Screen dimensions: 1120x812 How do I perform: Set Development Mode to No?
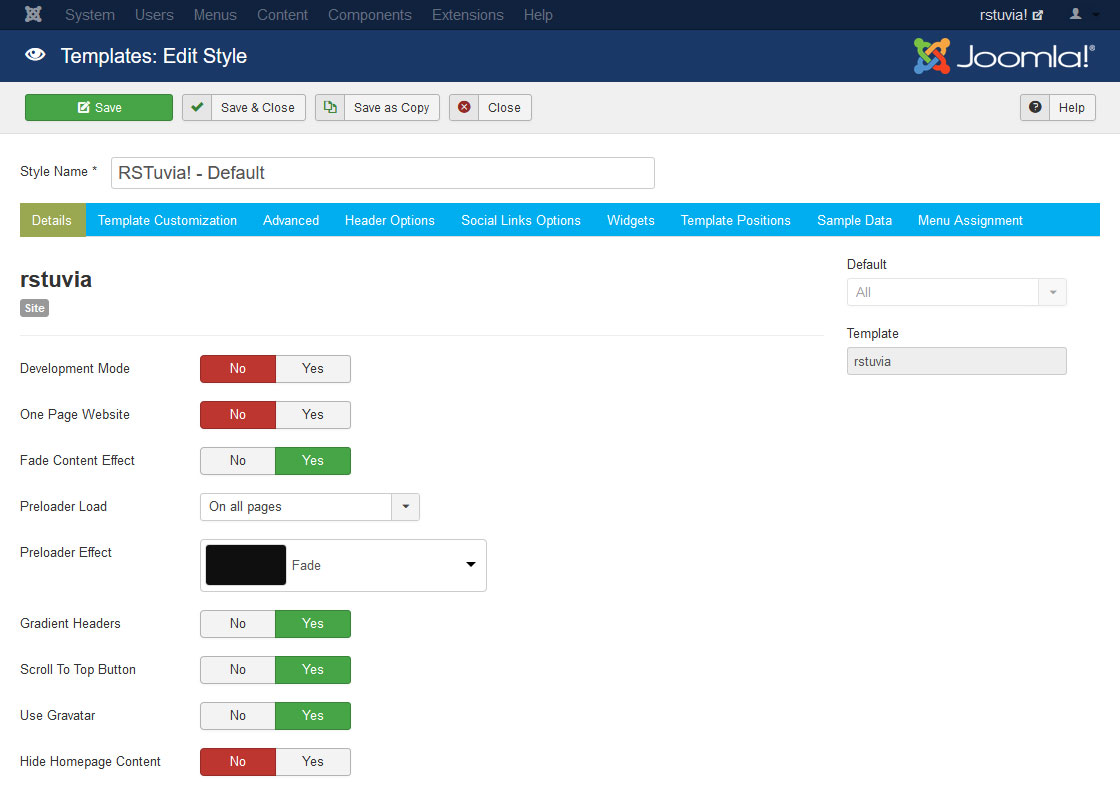click(x=238, y=369)
